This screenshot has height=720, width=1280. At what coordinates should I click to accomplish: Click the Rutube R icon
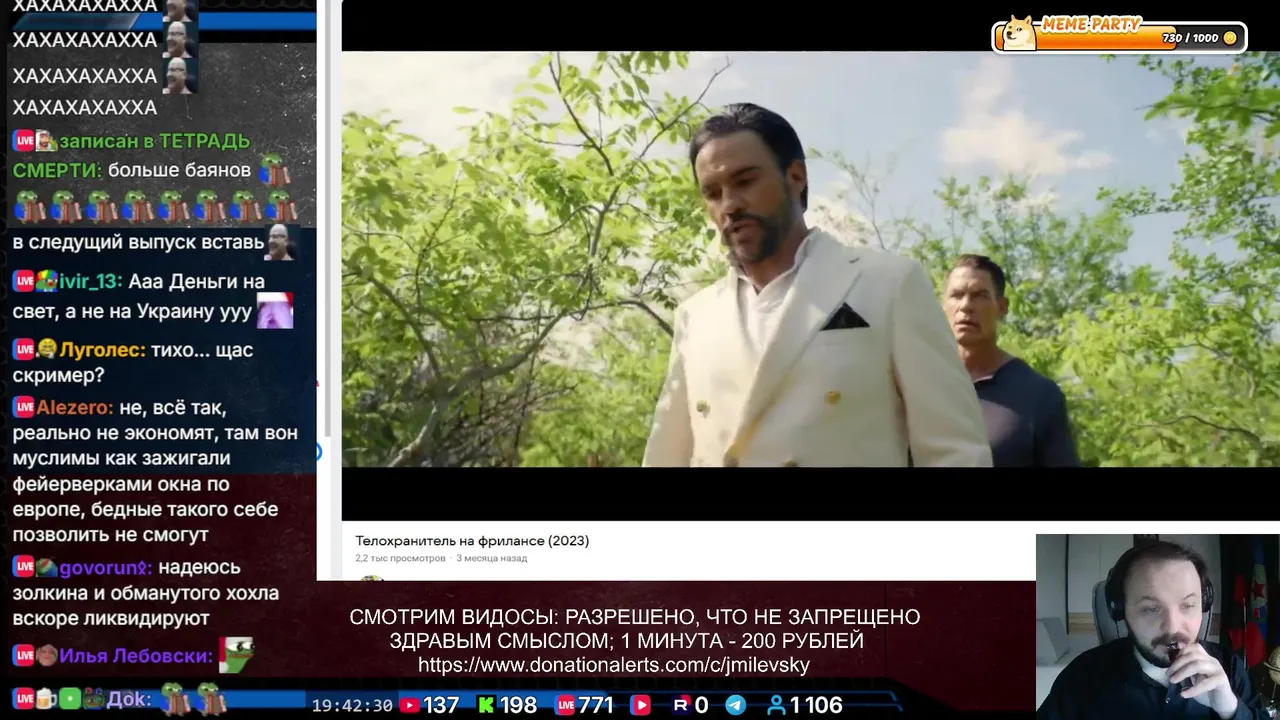(x=681, y=705)
